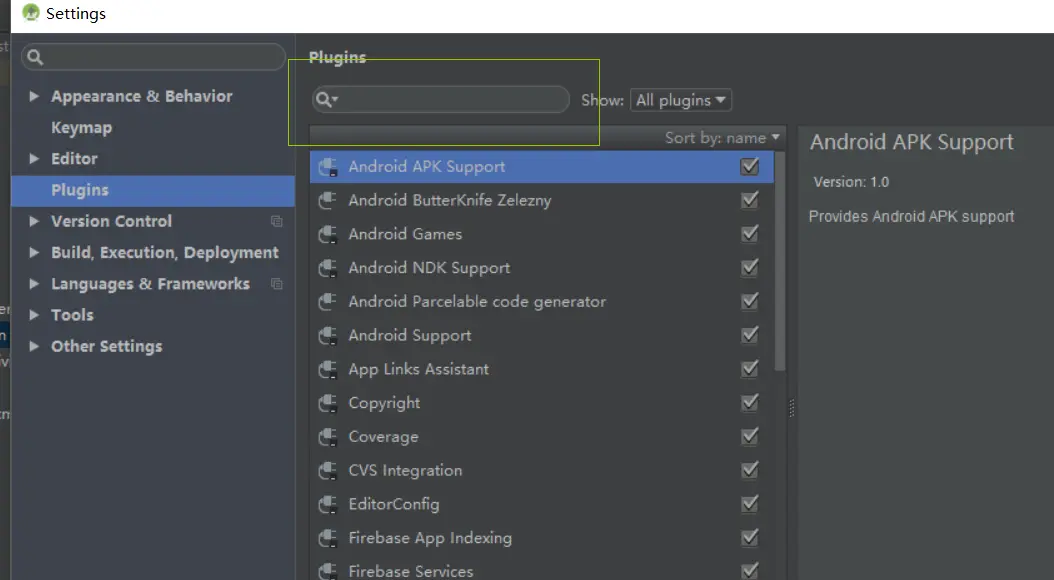
Task: Select the App Links Assistant row
Action: pos(542,369)
